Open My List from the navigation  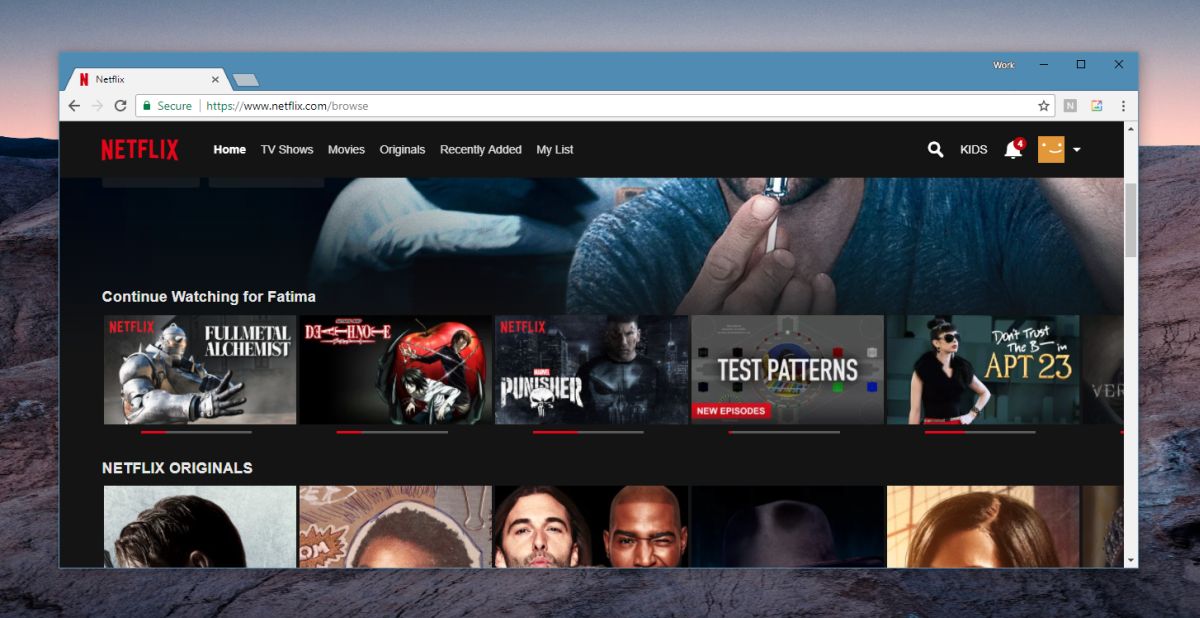pos(554,149)
